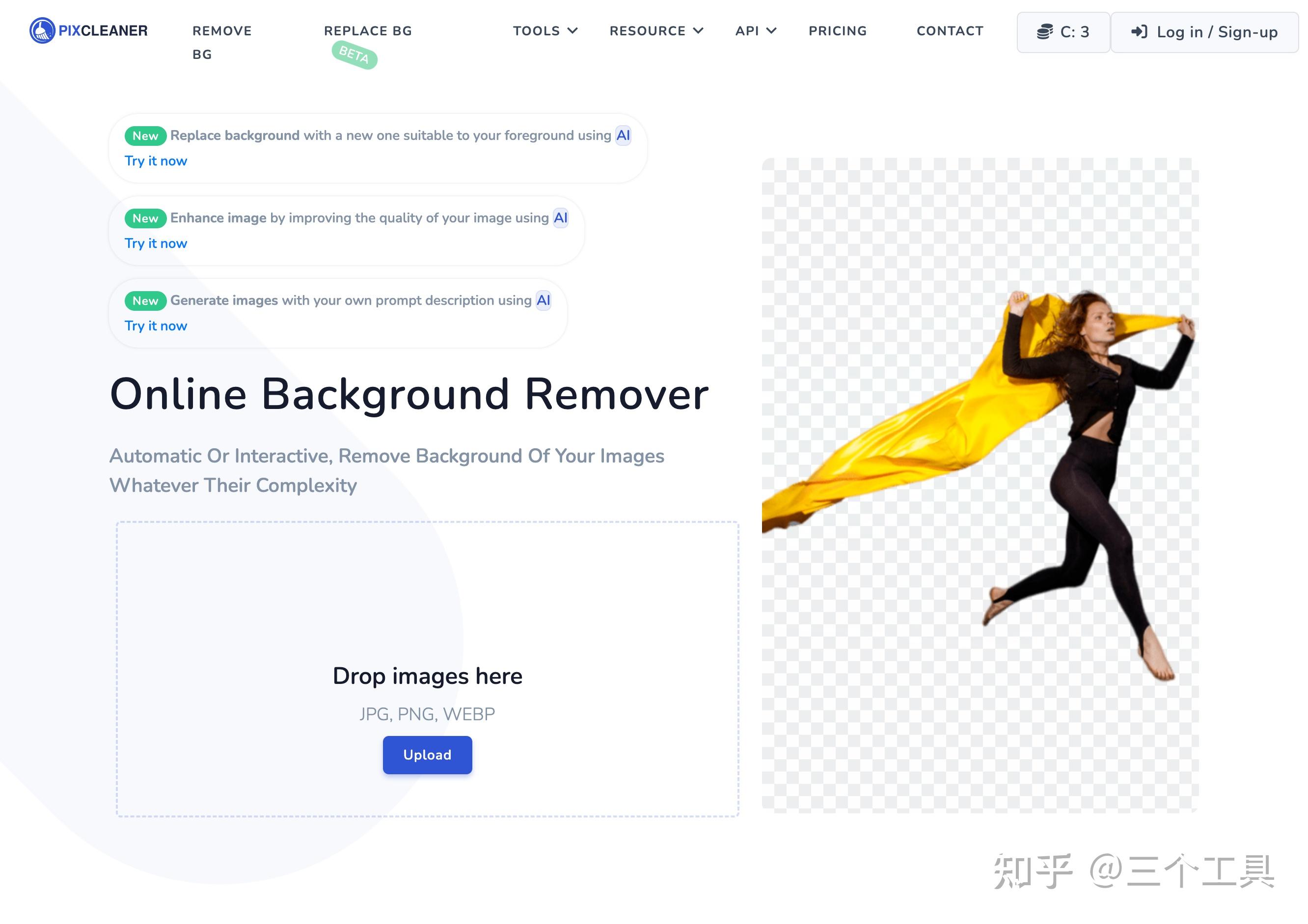This screenshot has width=1308, height=924.
Task: Click the BETA badge under Replace BG
Action: click(354, 55)
